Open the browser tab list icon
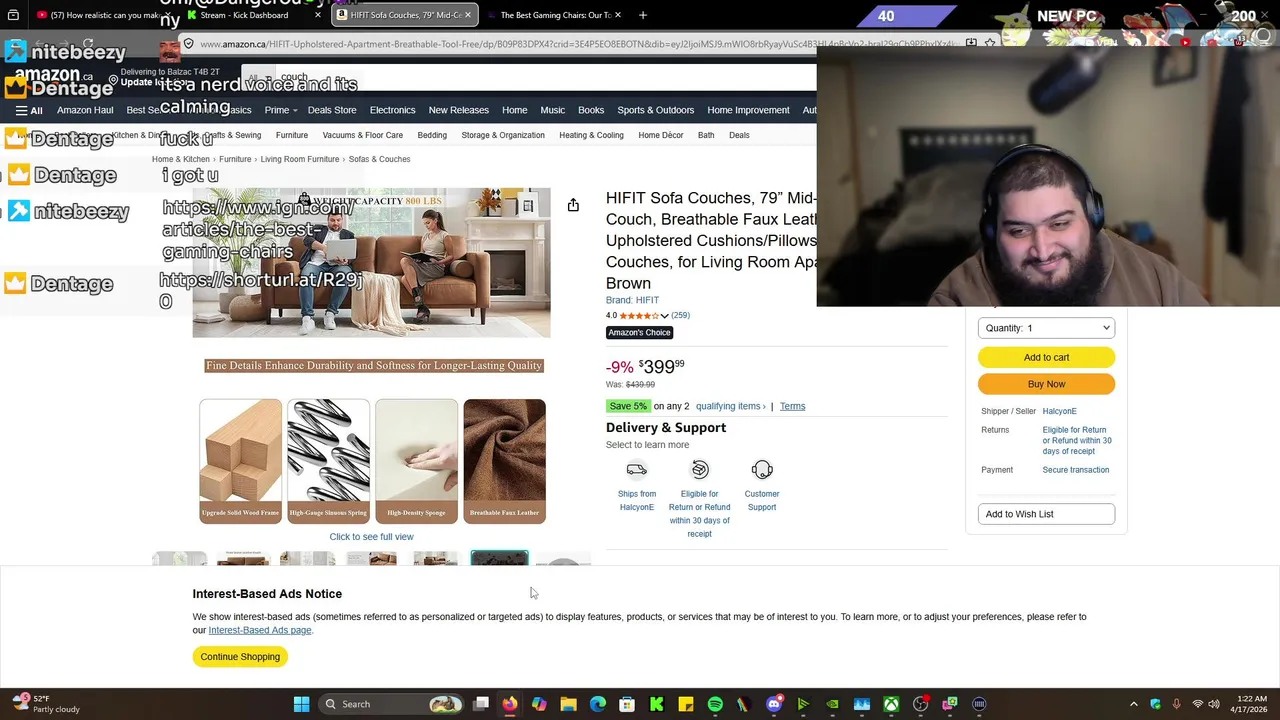 pyautogui.click(x=13, y=15)
